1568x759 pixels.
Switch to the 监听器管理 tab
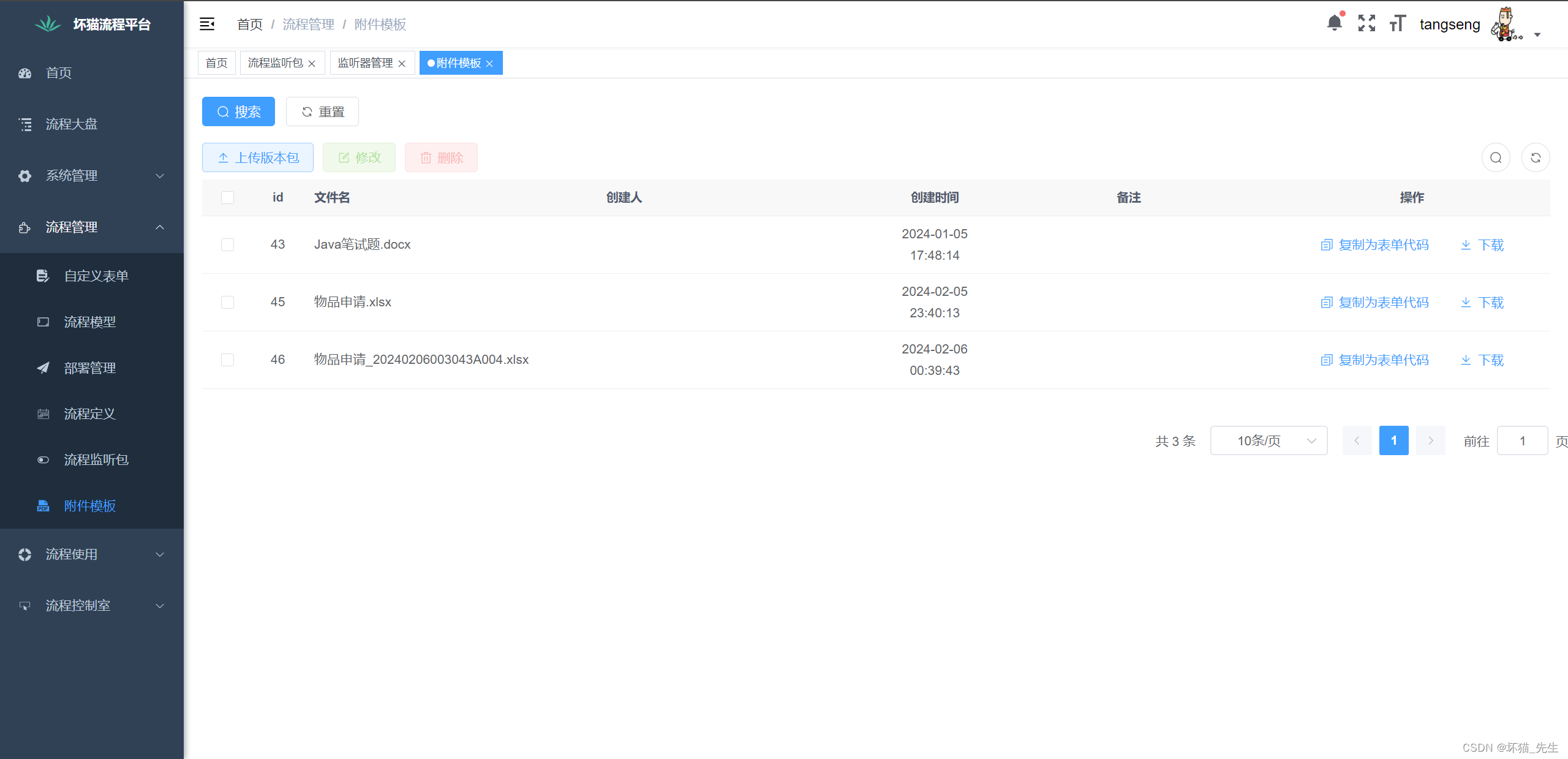click(365, 63)
